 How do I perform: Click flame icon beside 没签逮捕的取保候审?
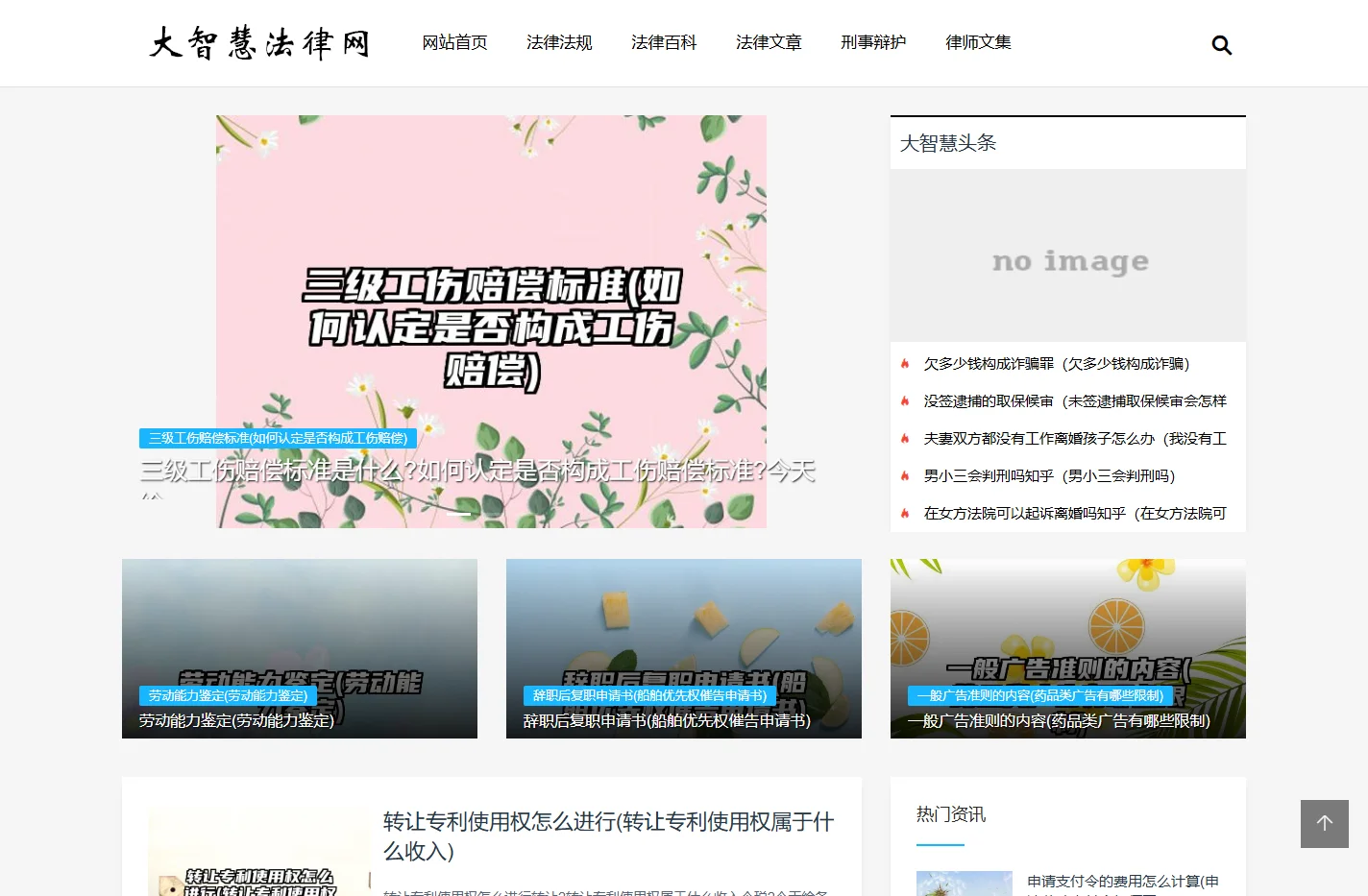point(905,401)
